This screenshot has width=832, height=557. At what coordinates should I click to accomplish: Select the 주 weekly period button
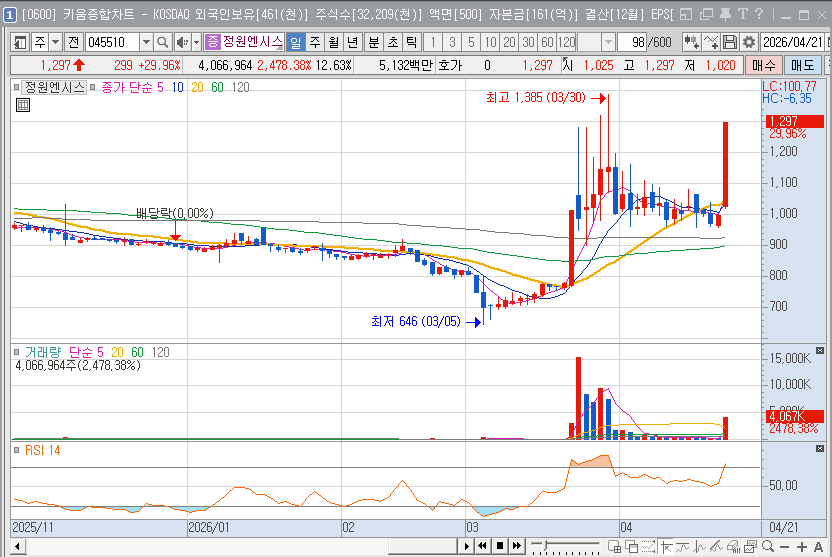315,42
